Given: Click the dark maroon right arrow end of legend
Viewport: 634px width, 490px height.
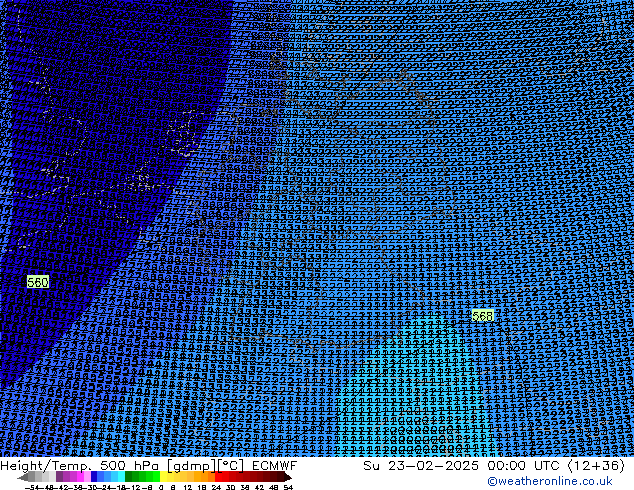Looking at the screenshot, I should 288,477.
